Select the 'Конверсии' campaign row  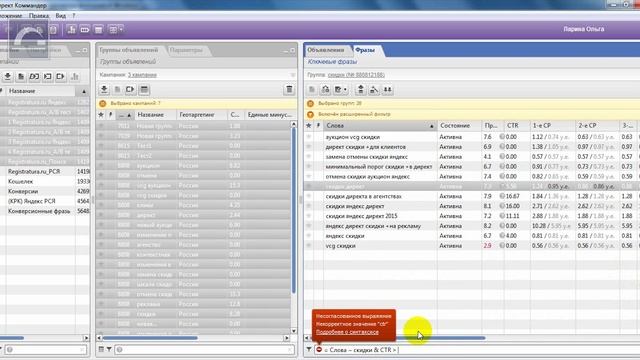44,191
